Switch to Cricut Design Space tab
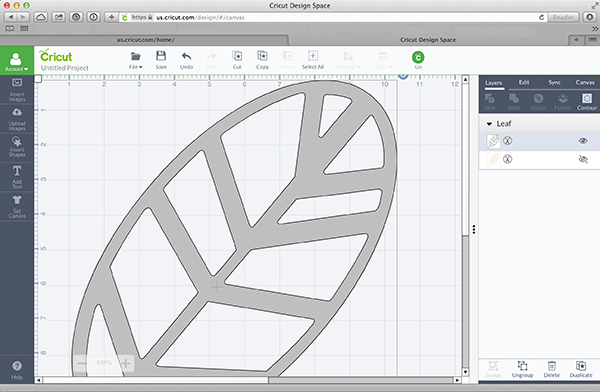This screenshot has width=600, height=392. [x=428, y=40]
